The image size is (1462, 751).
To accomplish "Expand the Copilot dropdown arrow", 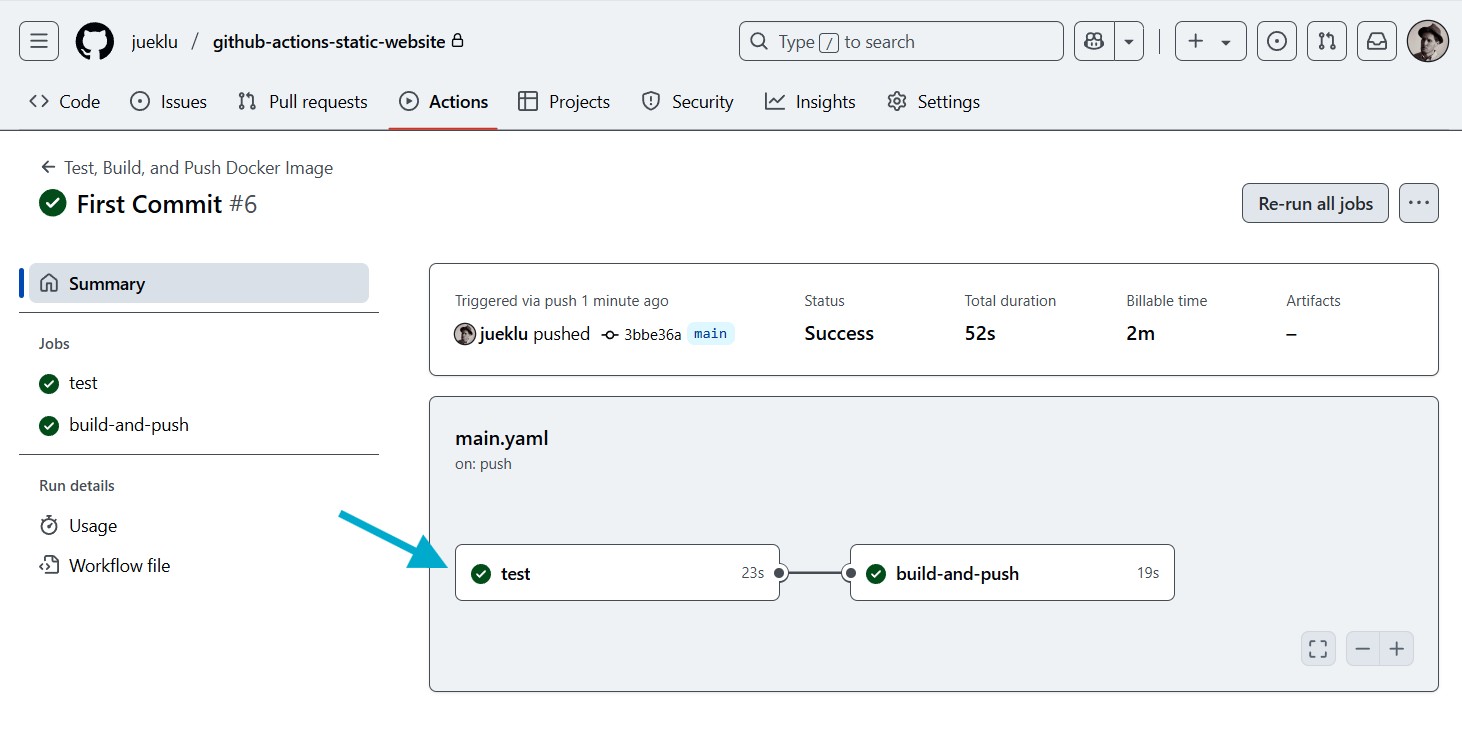I will click(1129, 42).
